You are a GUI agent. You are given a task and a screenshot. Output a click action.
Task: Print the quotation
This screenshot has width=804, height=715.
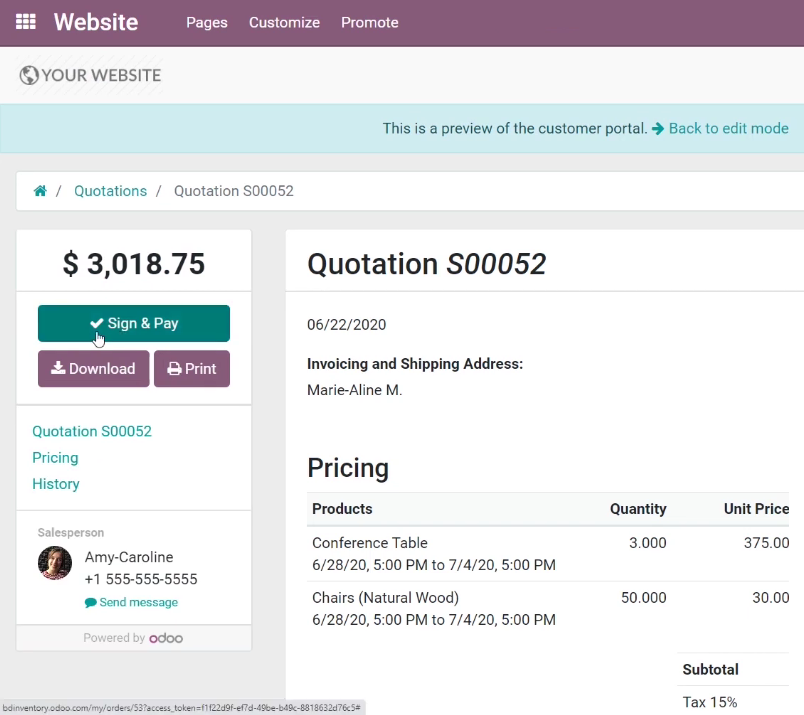[x=192, y=368]
